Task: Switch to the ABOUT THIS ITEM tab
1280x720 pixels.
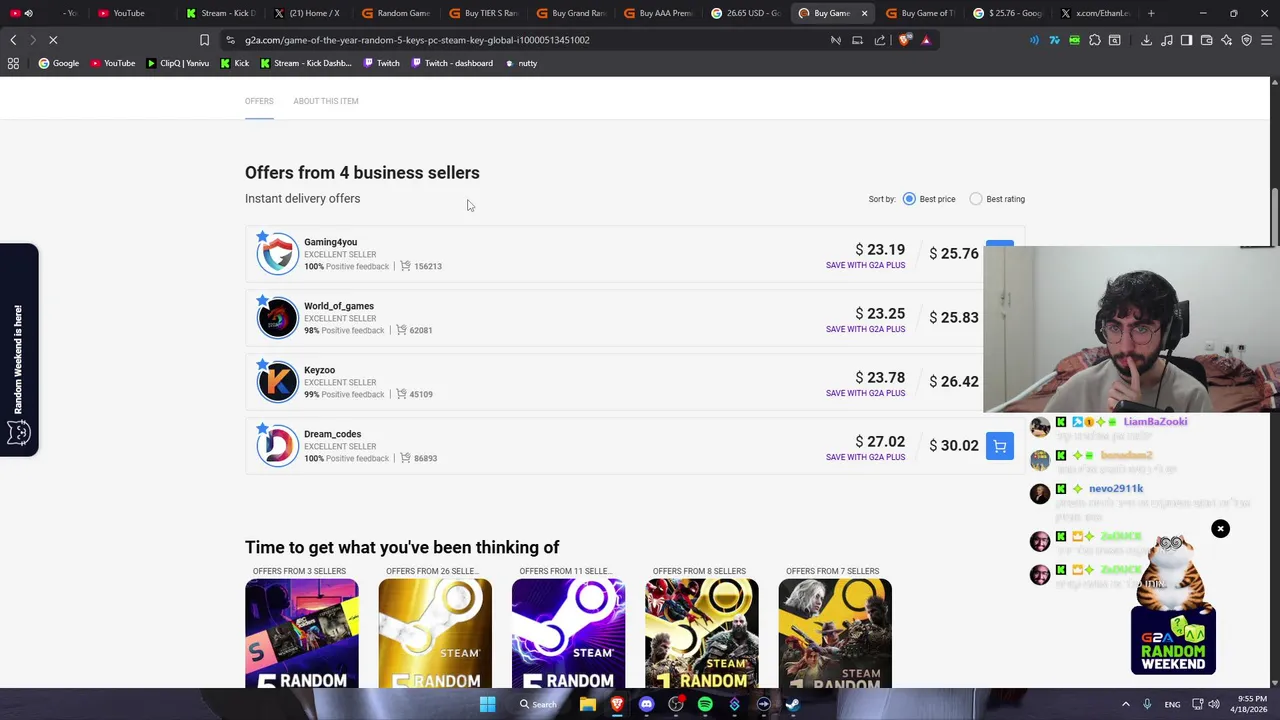Action: (326, 101)
